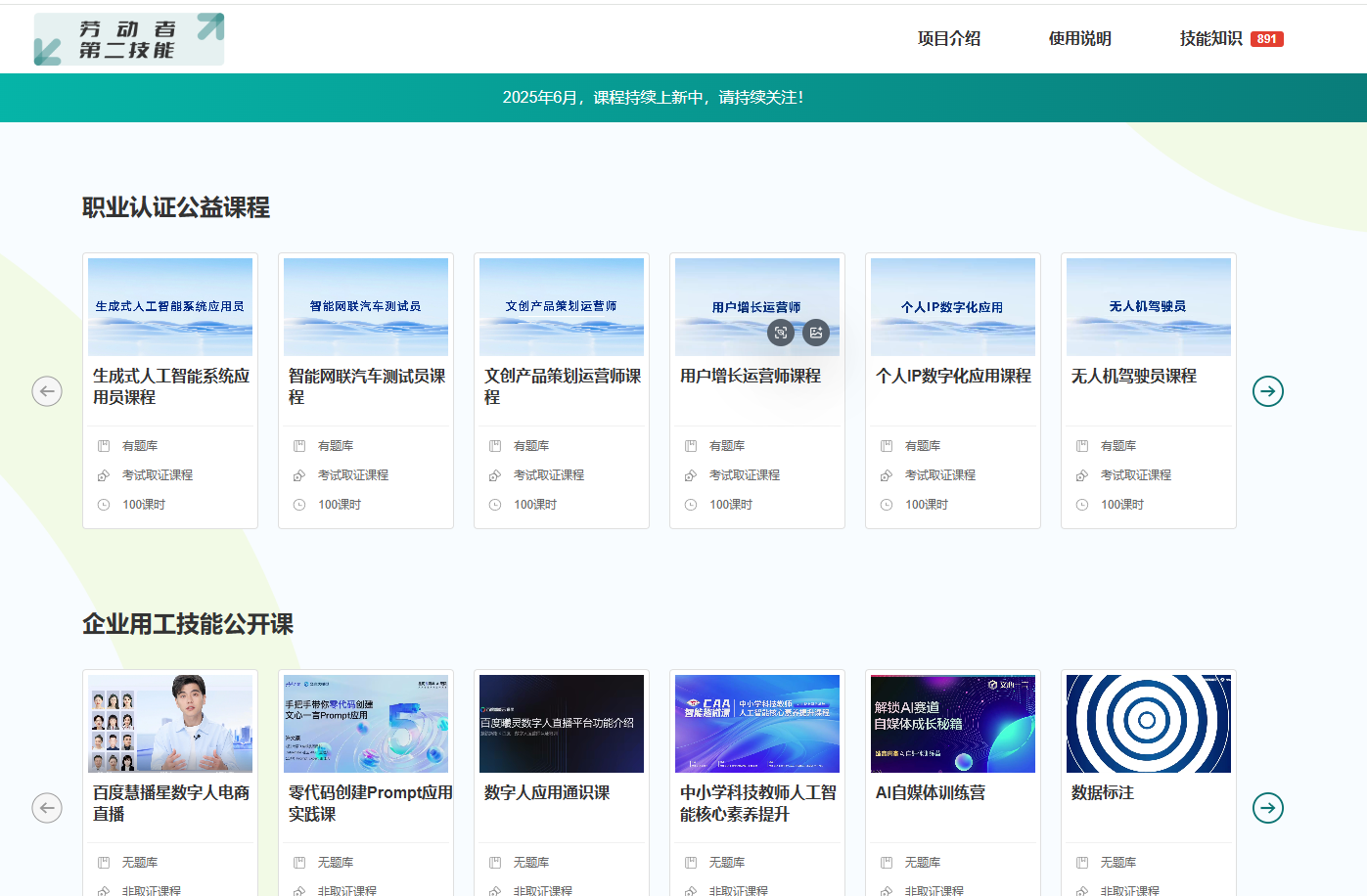Go to 技能知识 navigation item
The width and height of the screenshot is (1367, 896).
point(1210,39)
